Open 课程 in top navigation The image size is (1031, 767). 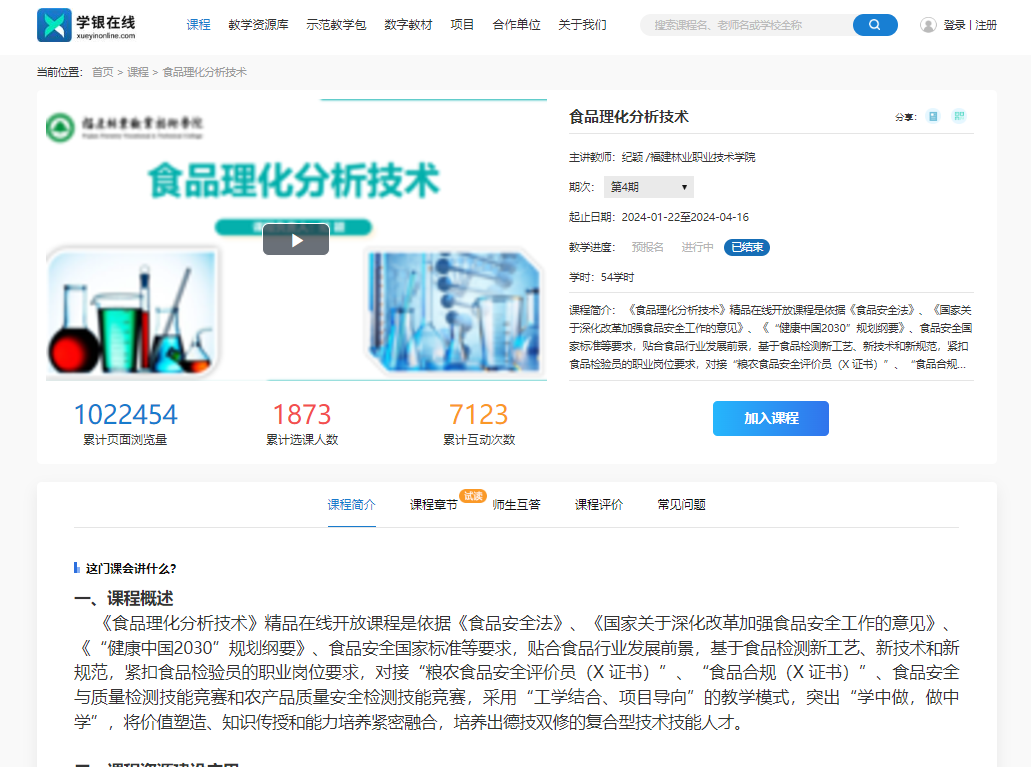click(x=198, y=25)
